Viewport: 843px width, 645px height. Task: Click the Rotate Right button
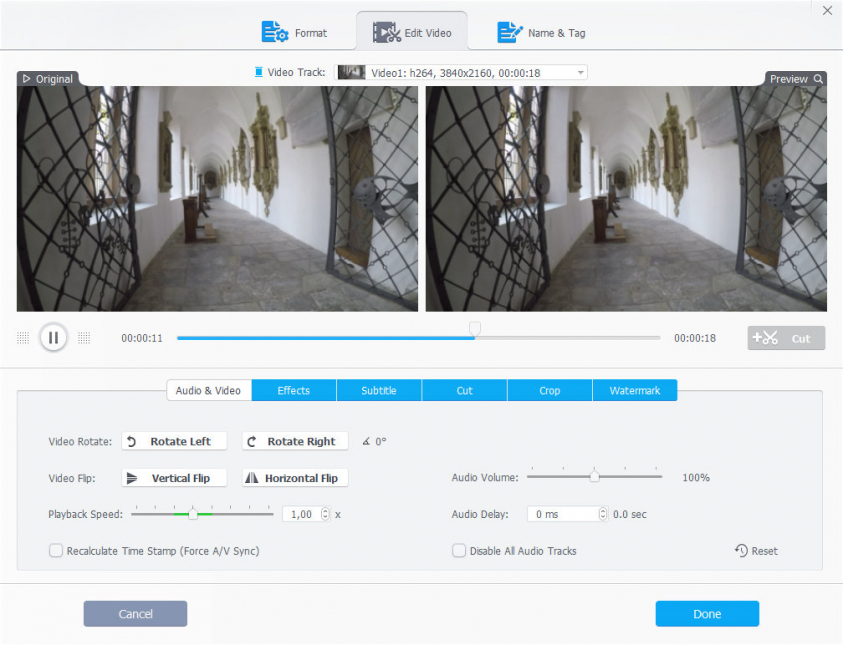(x=295, y=441)
